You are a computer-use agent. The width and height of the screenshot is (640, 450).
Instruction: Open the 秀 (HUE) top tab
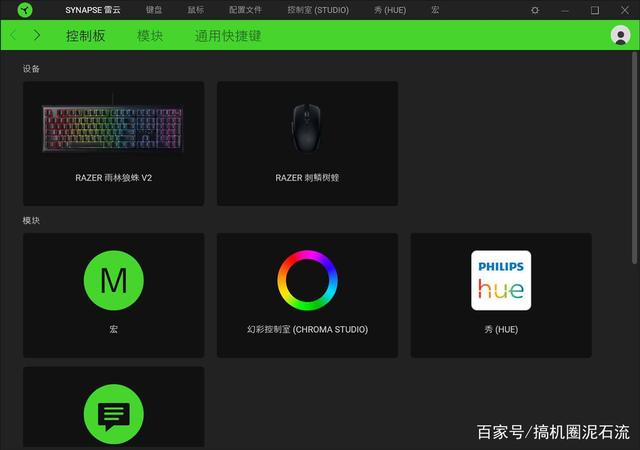click(390, 10)
